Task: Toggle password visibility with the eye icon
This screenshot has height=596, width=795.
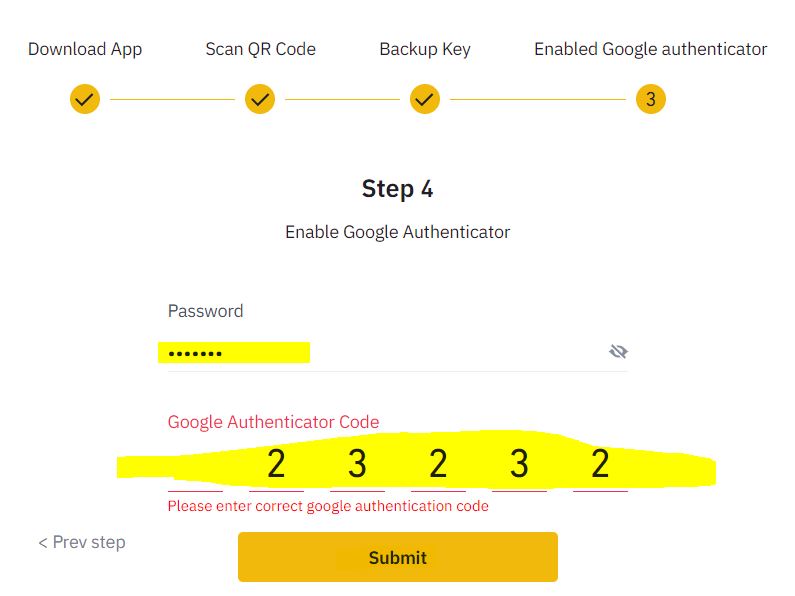Action: click(x=618, y=351)
